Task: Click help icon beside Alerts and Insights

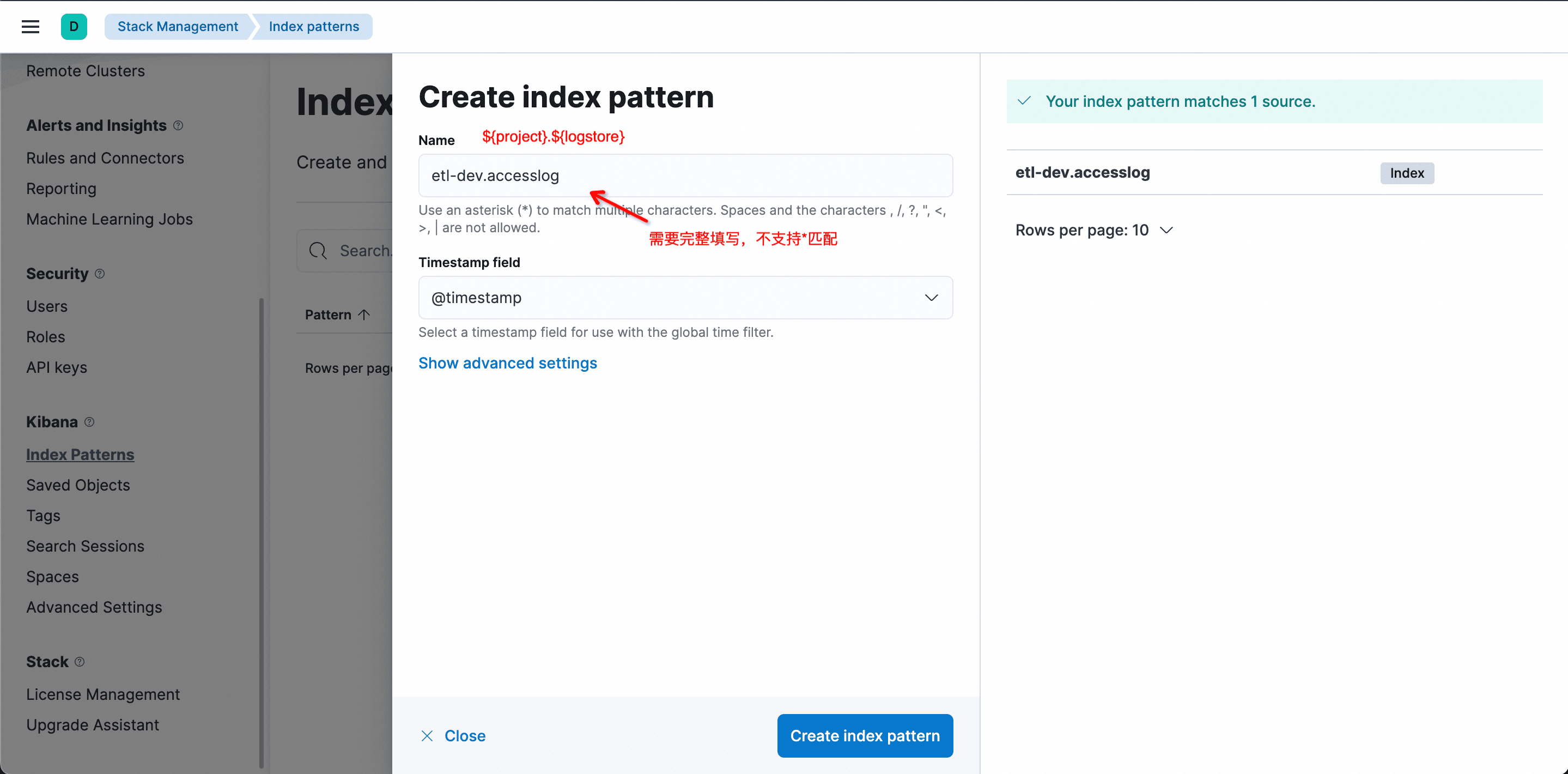Action: pos(178,125)
